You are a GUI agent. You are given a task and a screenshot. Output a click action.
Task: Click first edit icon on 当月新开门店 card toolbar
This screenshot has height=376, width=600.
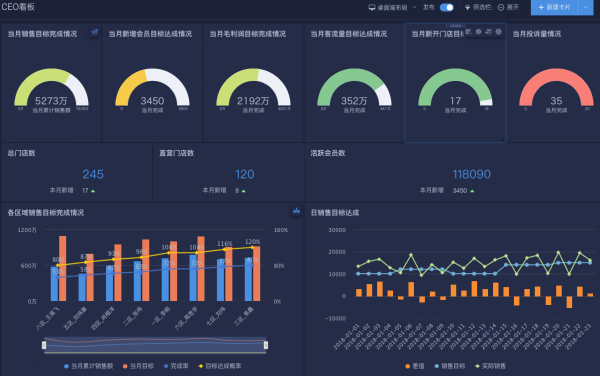468,32
